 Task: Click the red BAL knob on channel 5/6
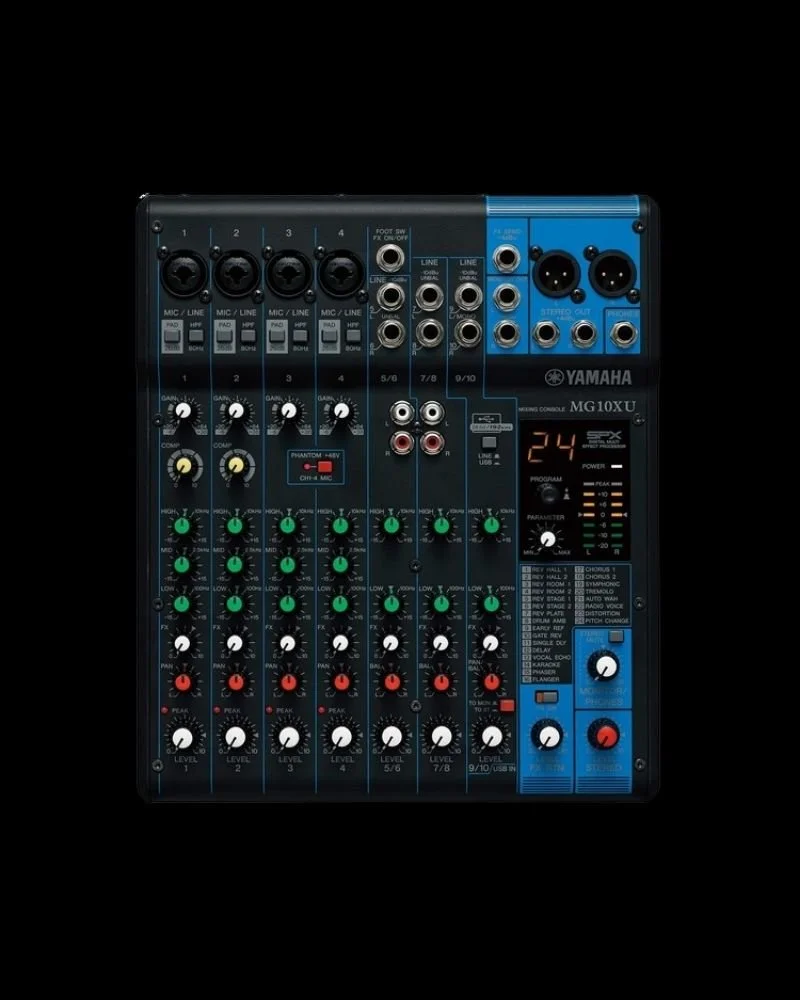[x=392, y=682]
